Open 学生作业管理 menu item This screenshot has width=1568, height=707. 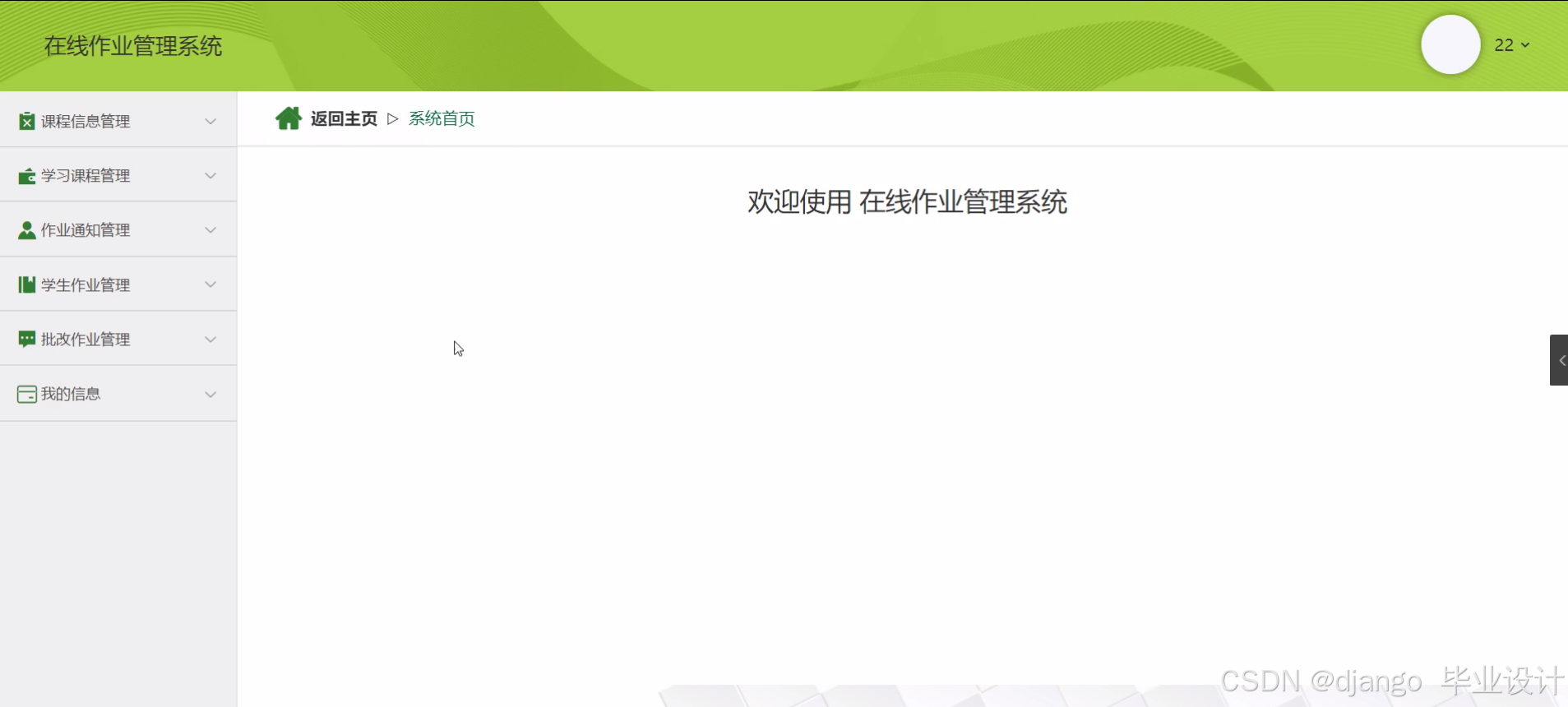coord(118,284)
